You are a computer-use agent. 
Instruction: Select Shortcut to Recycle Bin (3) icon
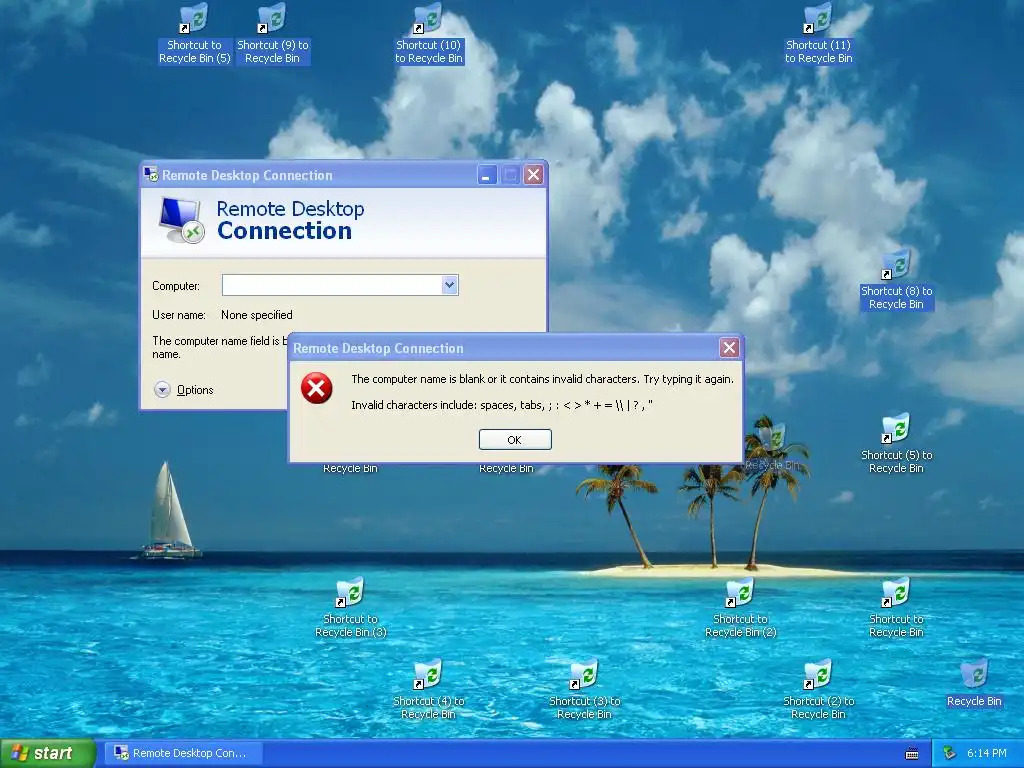[351, 608]
